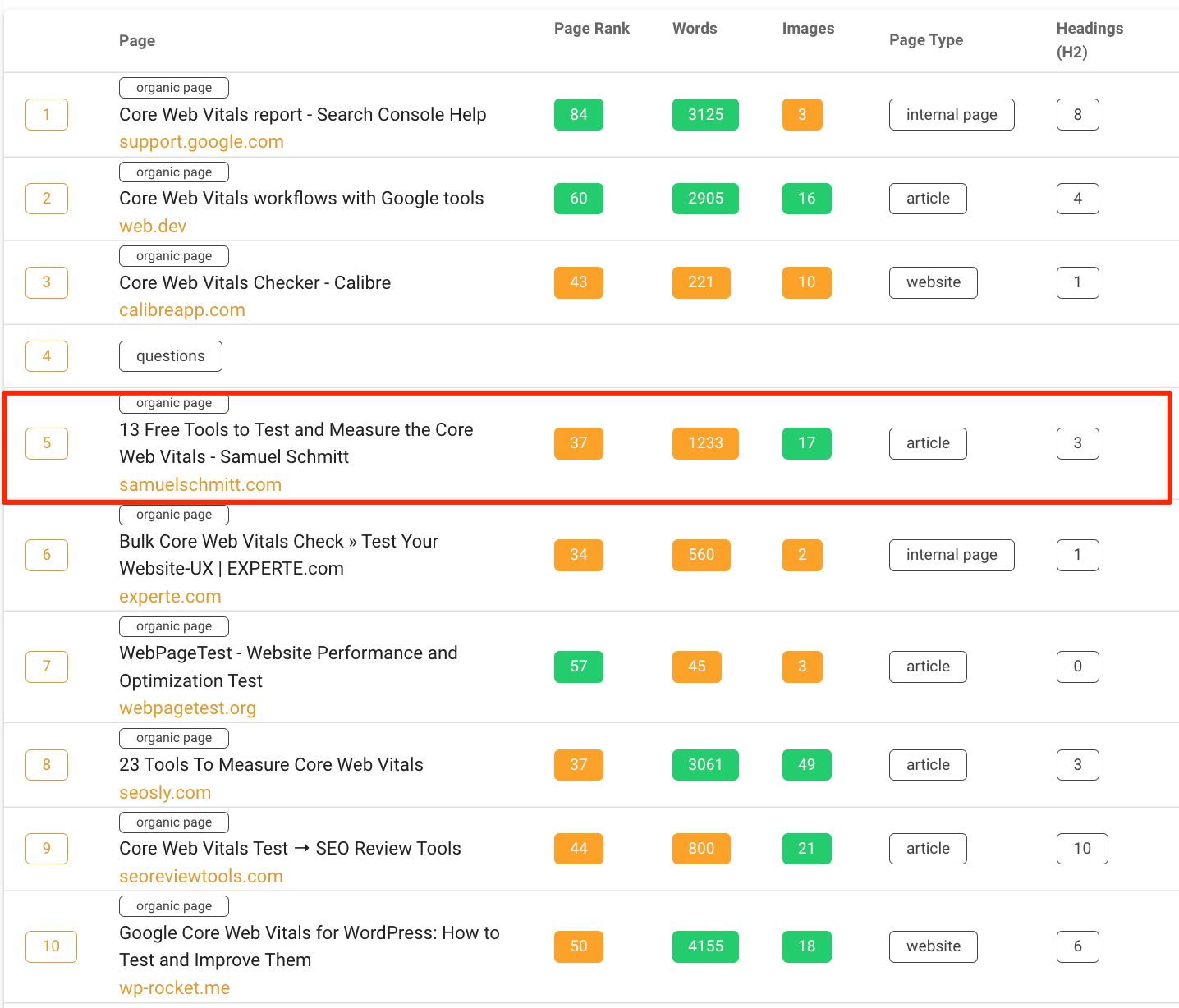Open the calibreapp.com link
Image resolution: width=1179 pixels, height=1008 pixels.
[x=182, y=310]
